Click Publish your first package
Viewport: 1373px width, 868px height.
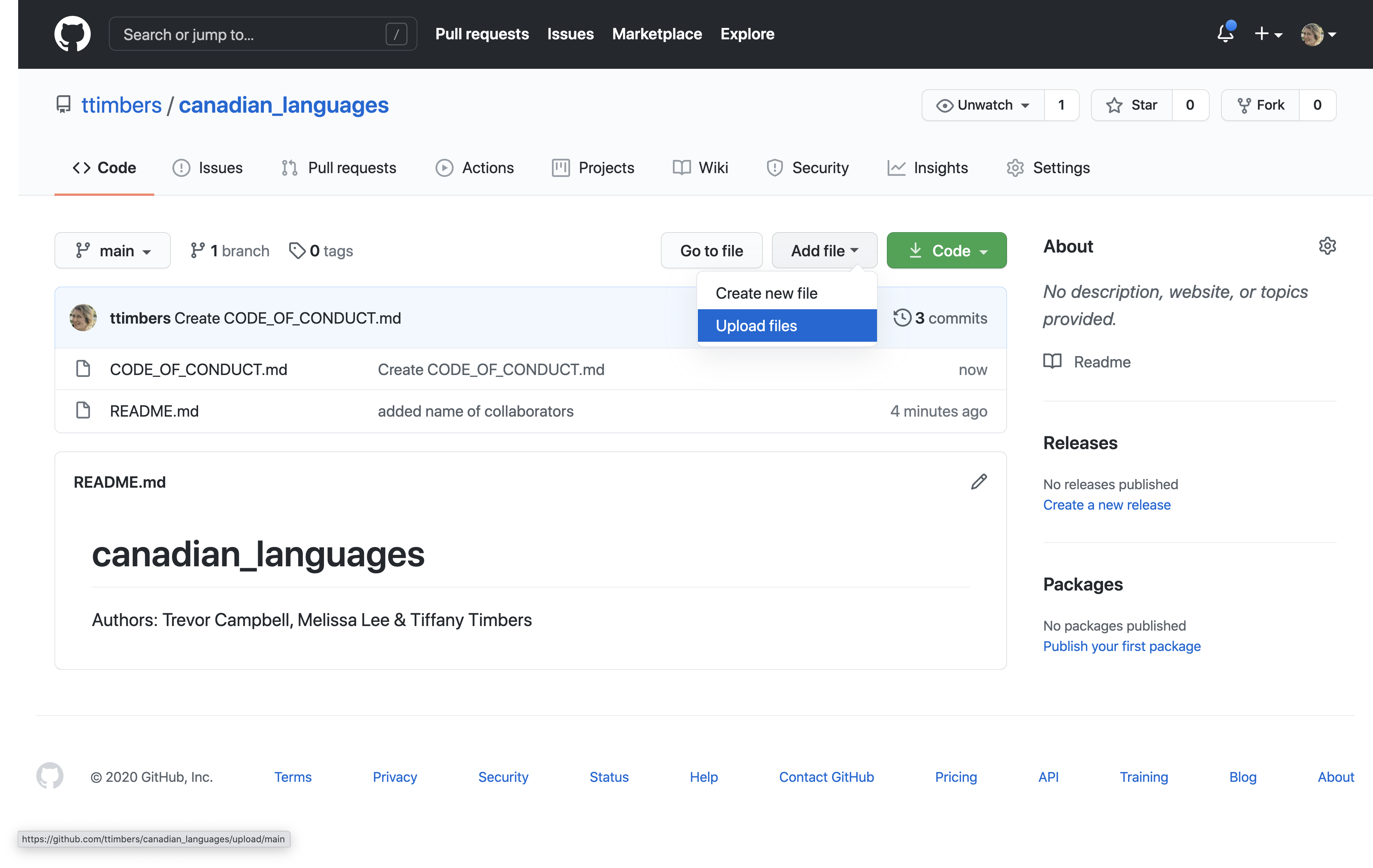(1122, 646)
